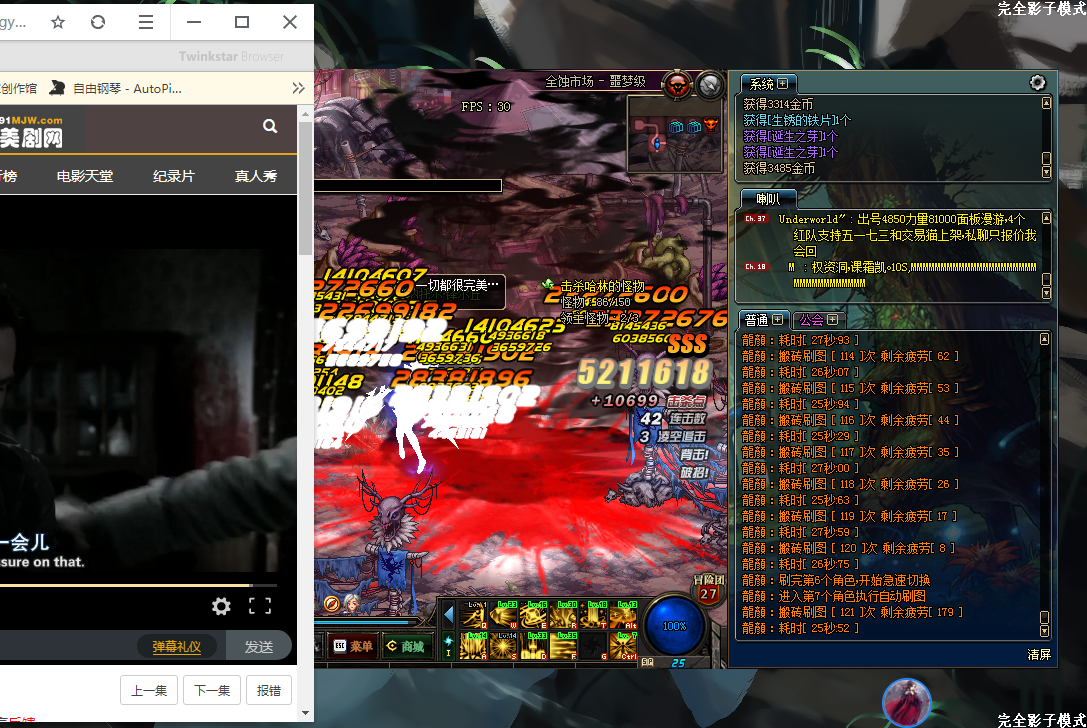Select the 喇叭 megaphone tab
Viewport: 1087px width, 728px height.
(768, 199)
